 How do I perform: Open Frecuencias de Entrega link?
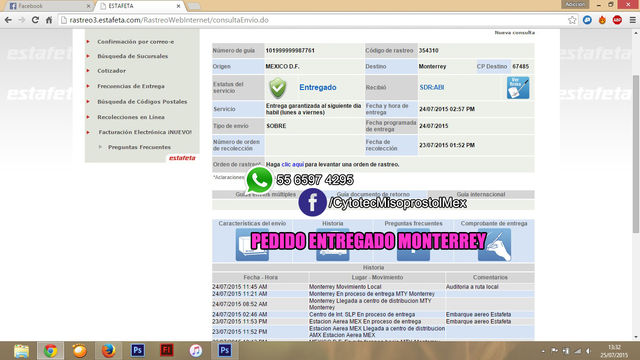[131, 87]
